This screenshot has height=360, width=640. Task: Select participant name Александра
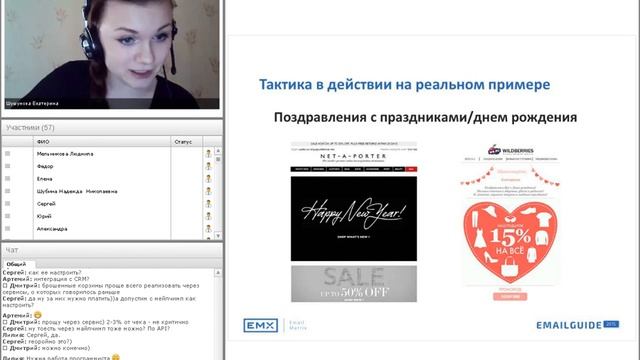pos(52,229)
